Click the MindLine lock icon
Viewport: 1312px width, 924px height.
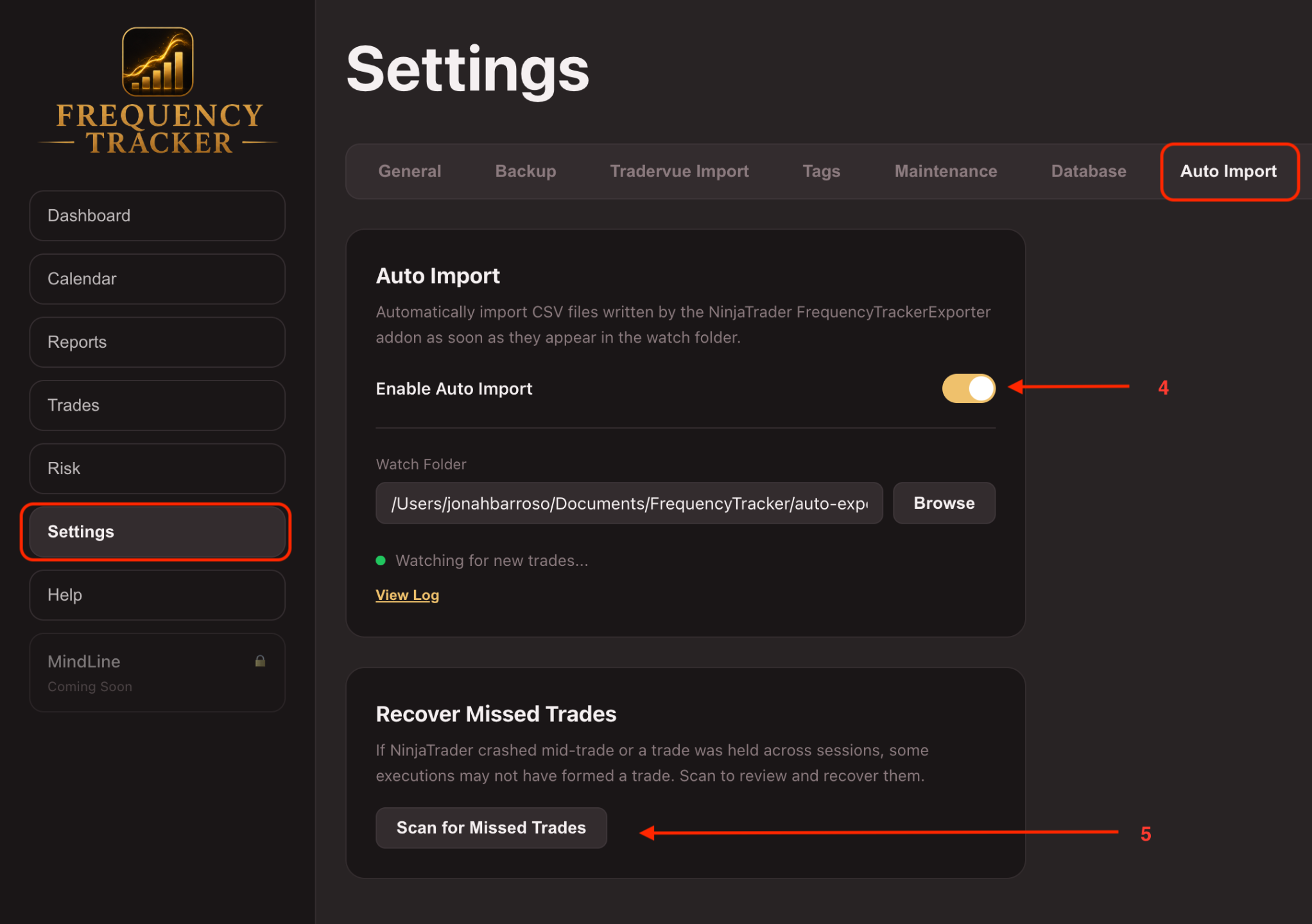point(260,661)
